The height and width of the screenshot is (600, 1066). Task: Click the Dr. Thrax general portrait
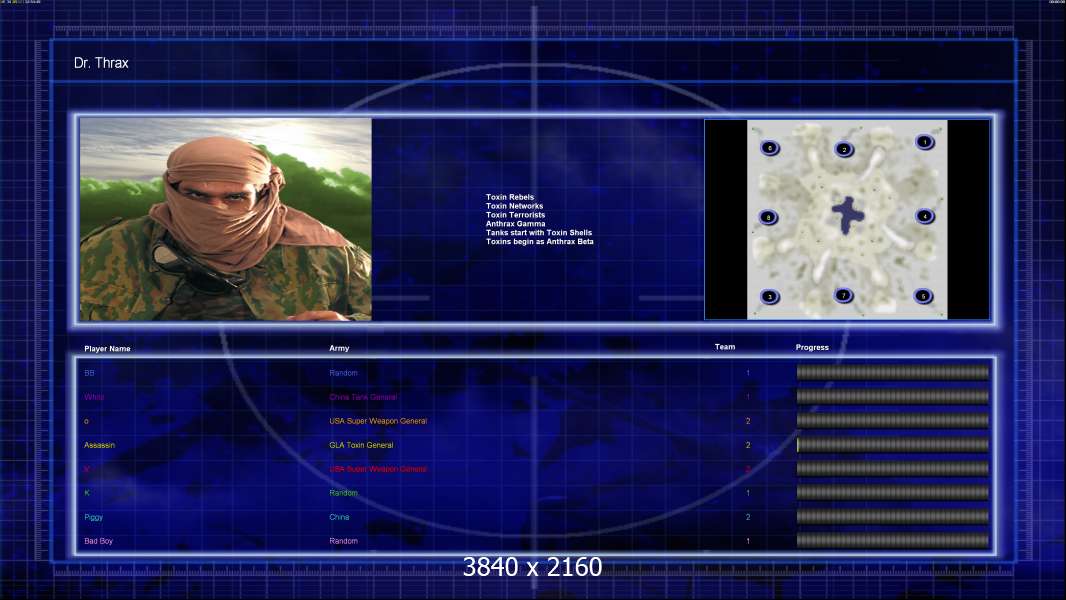pos(226,219)
